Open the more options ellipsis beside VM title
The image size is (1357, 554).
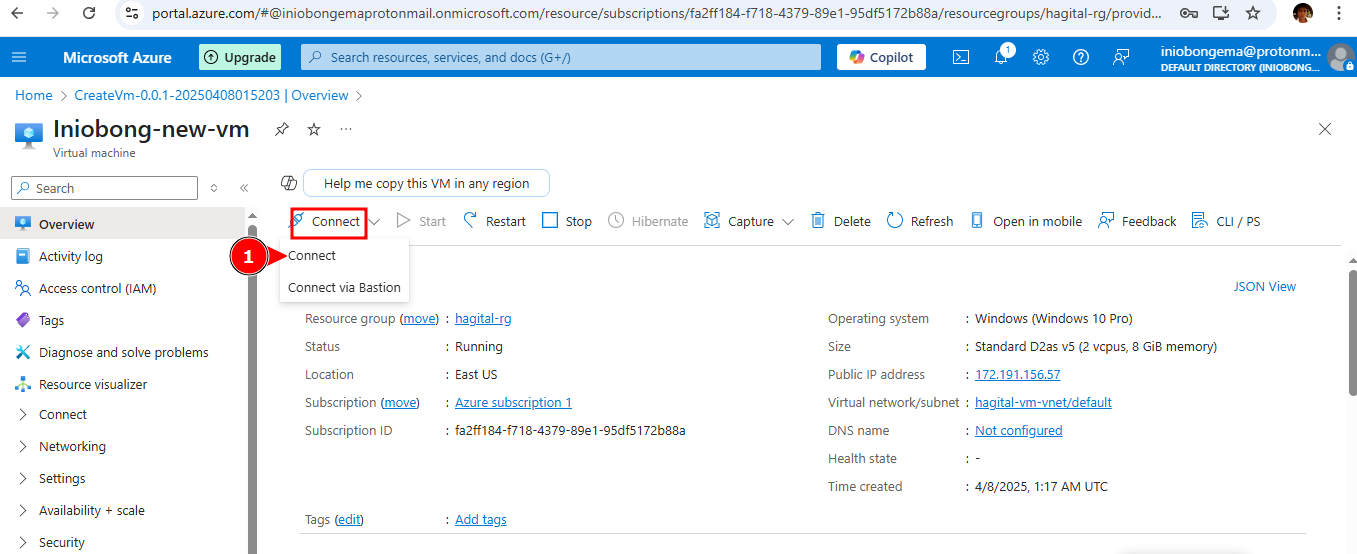[x=346, y=129]
